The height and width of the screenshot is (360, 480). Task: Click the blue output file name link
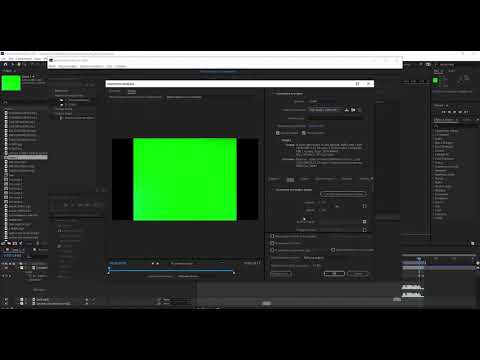pos(316,126)
